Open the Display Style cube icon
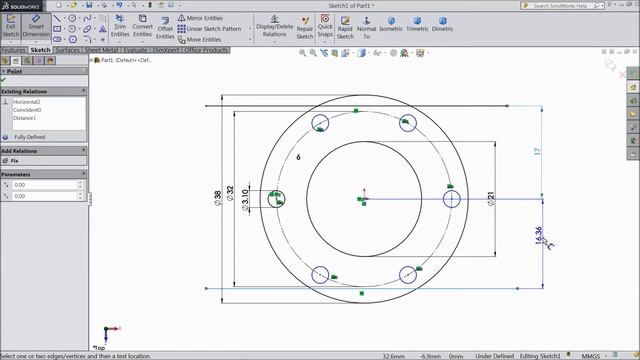 coord(361,53)
